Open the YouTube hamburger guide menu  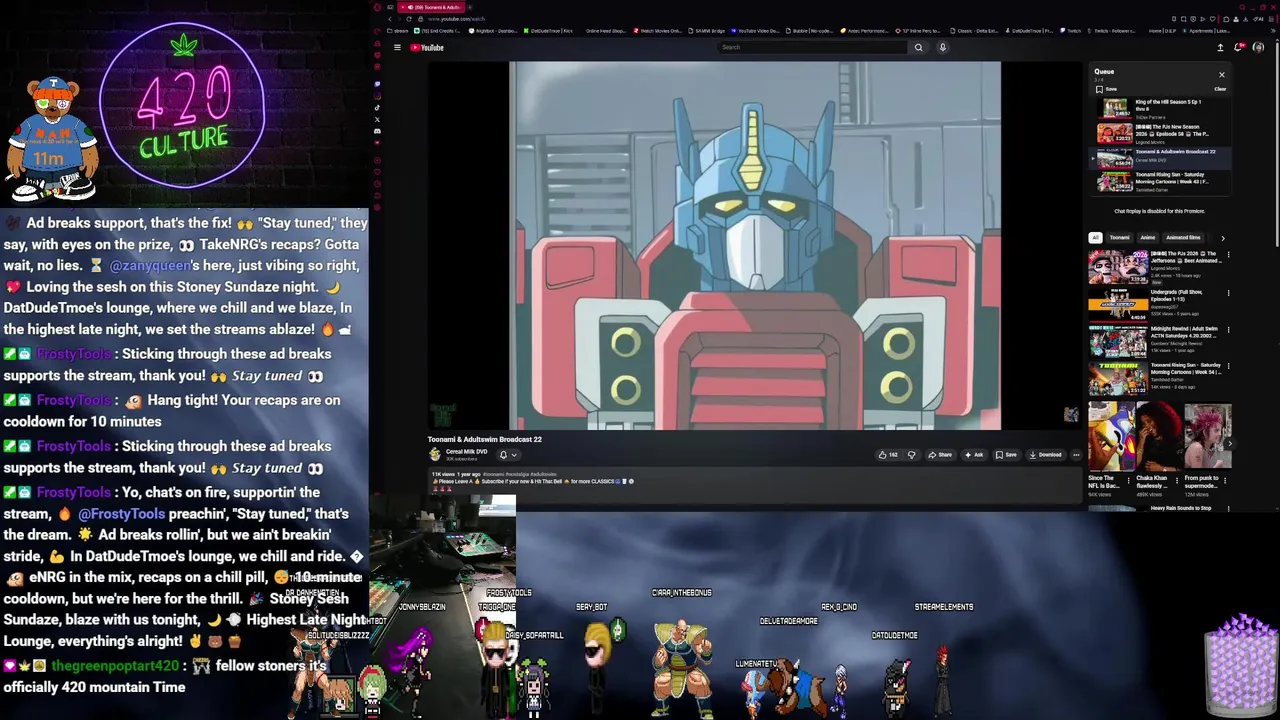(397, 47)
